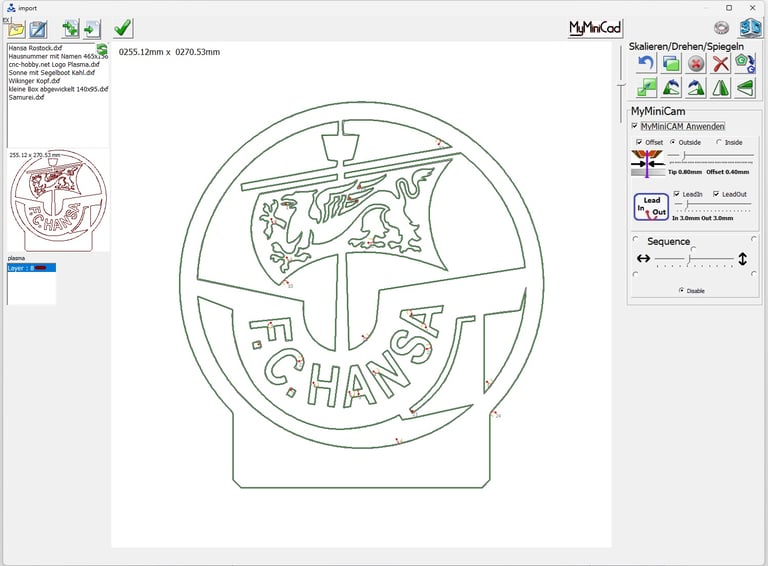Click the icon with left-curving arrow
Image resolution: width=768 pixels, height=566 pixels.
click(672, 88)
